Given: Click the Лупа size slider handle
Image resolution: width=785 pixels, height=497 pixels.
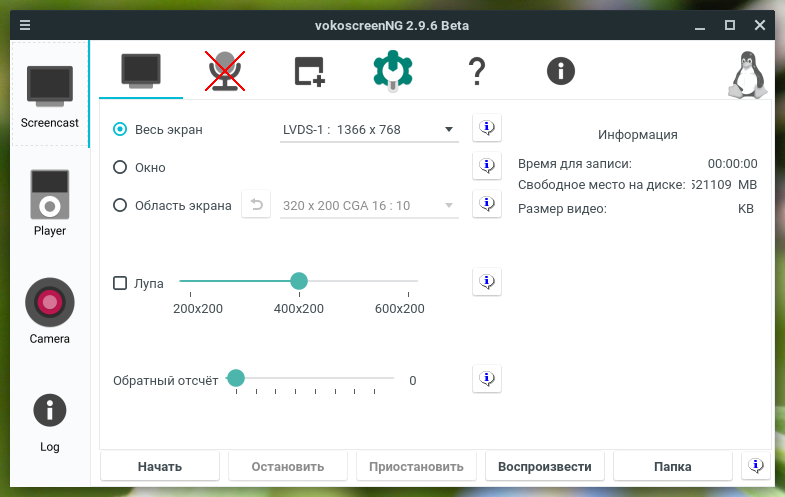Looking at the screenshot, I should [299, 281].
